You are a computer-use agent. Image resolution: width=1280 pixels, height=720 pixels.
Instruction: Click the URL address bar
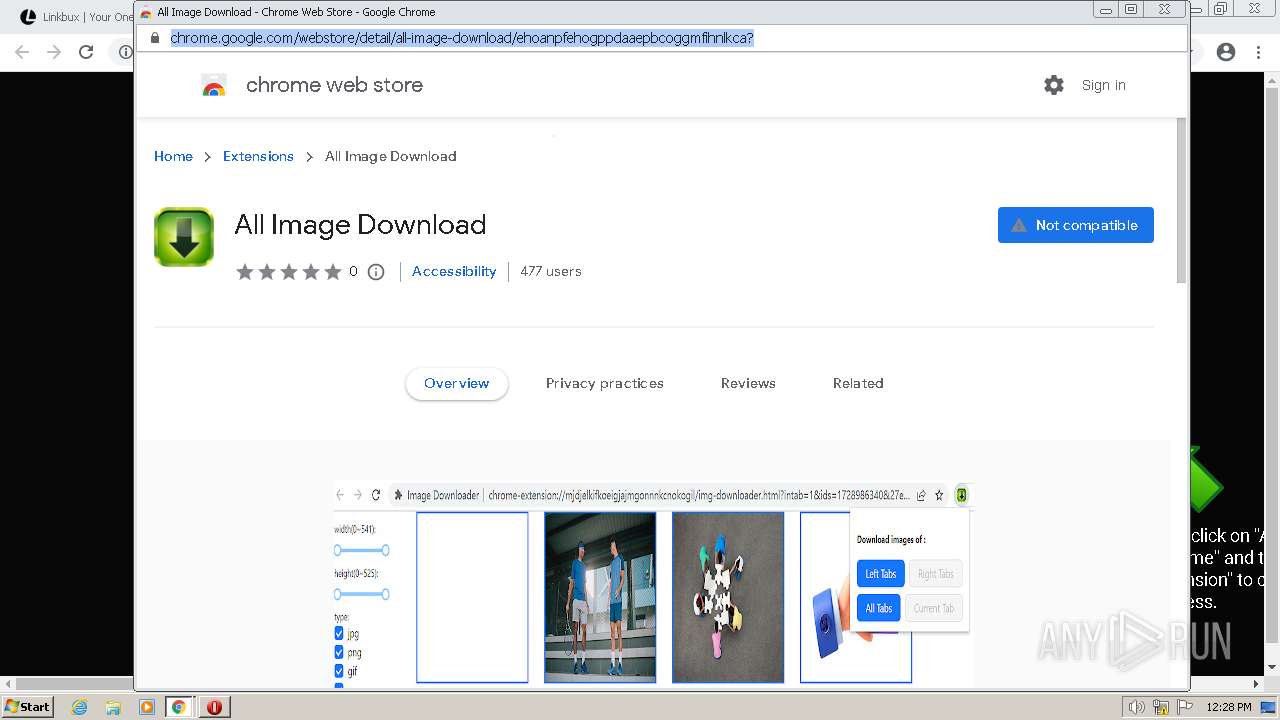point(660,38)
